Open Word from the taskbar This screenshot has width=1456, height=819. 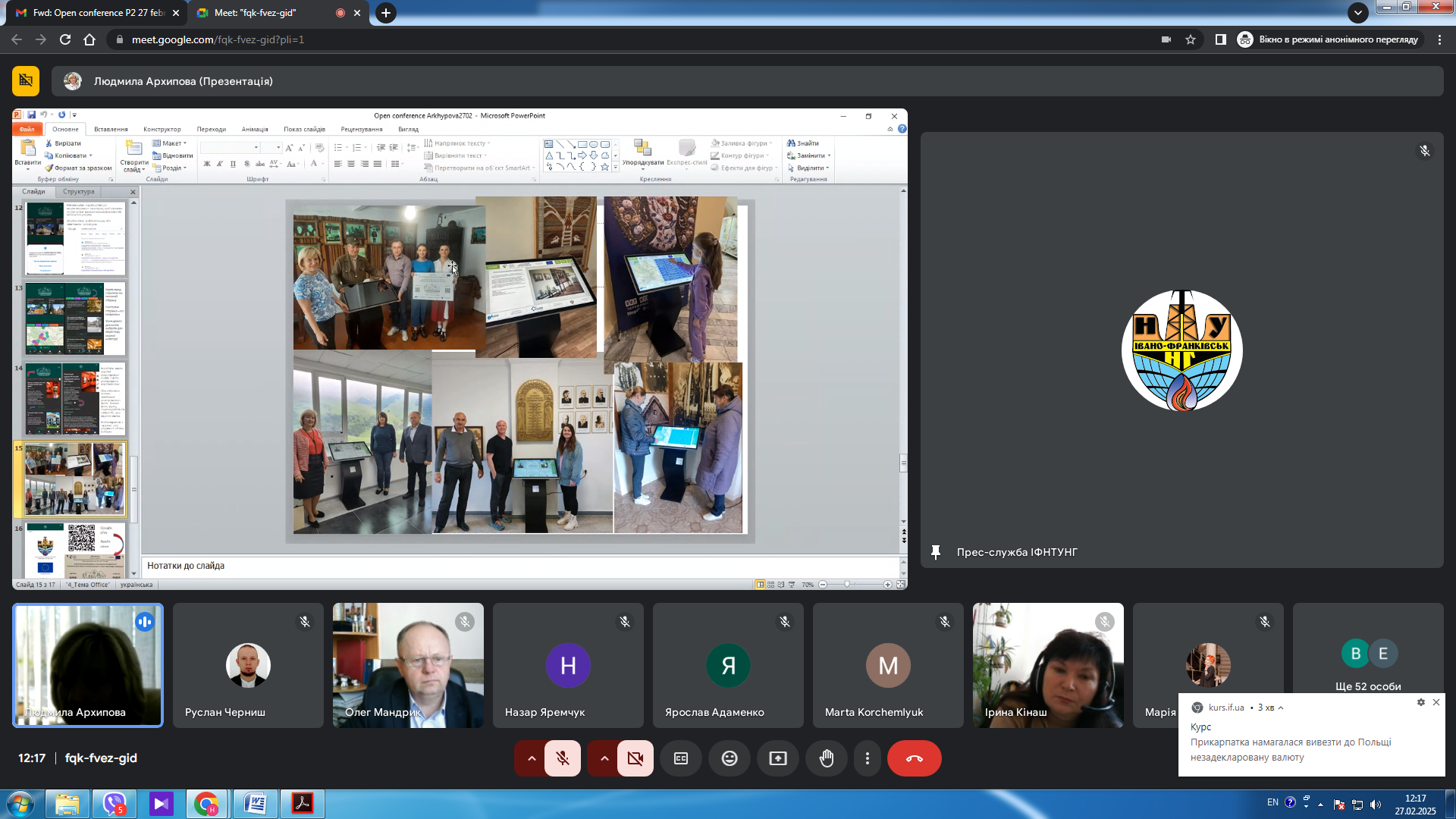pyautogui.click(x=255, y=804)
